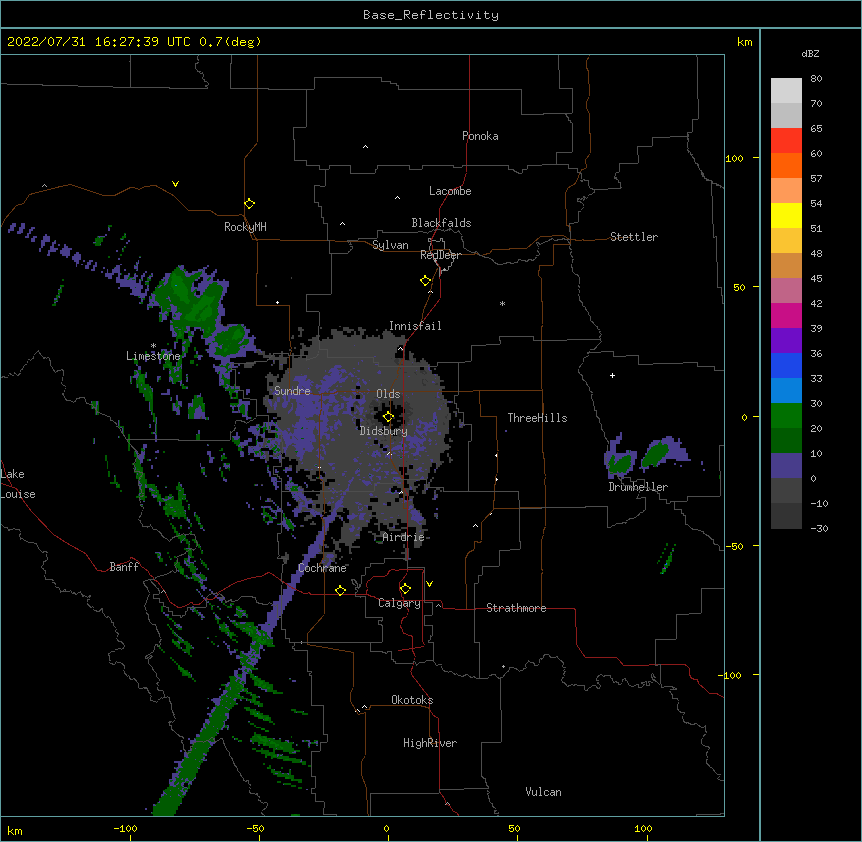
Task: Click the HighRiver city label
Action: pos(430,743)
